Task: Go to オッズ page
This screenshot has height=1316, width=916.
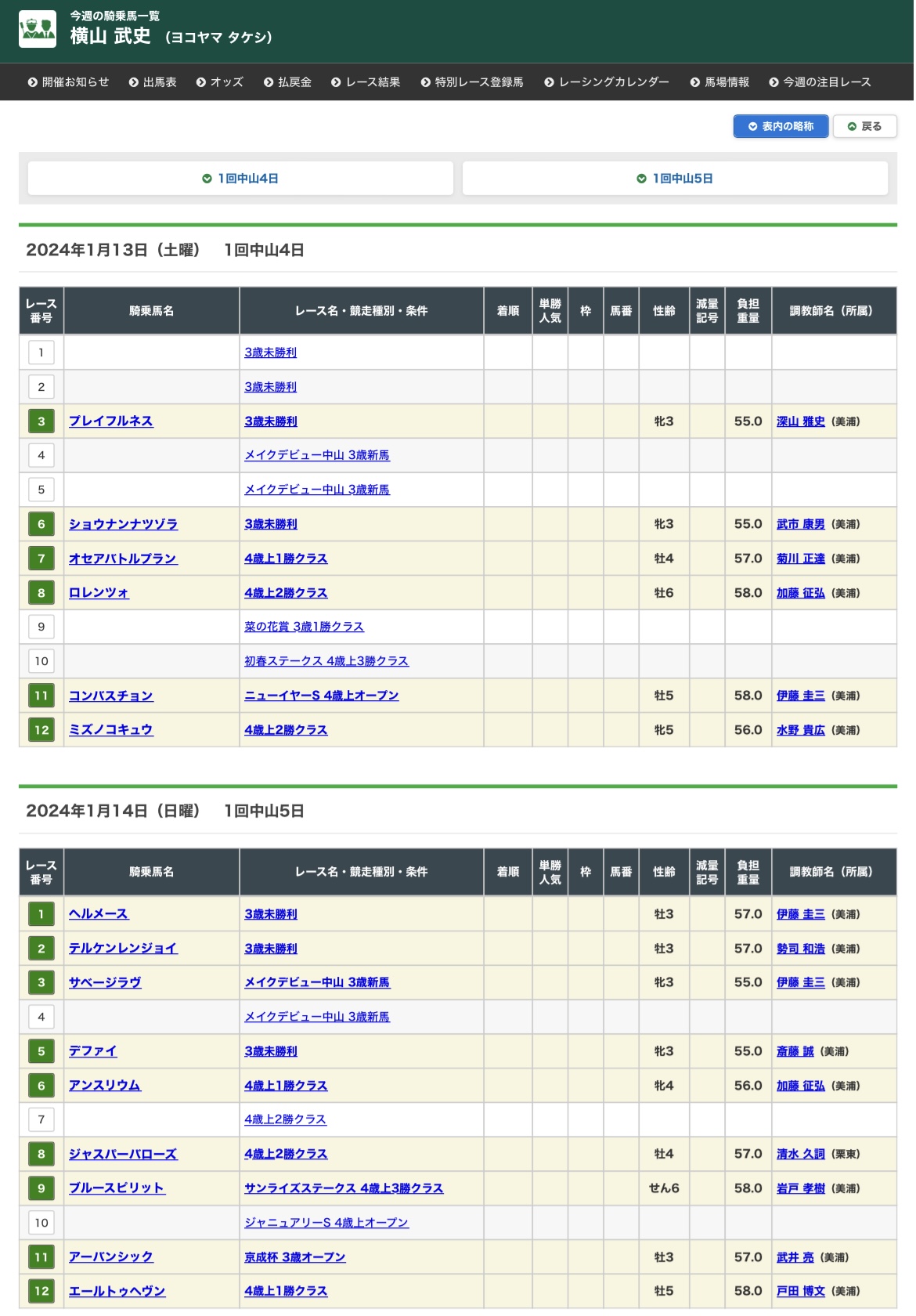Action: 220,82
